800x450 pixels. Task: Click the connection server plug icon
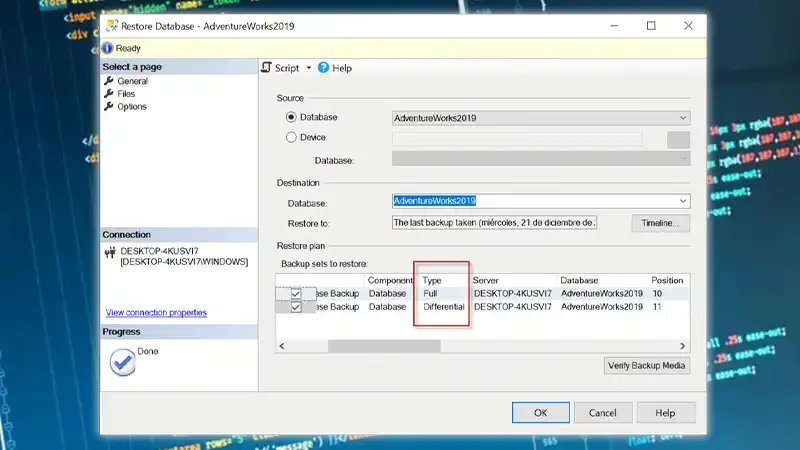click(110, 253)
